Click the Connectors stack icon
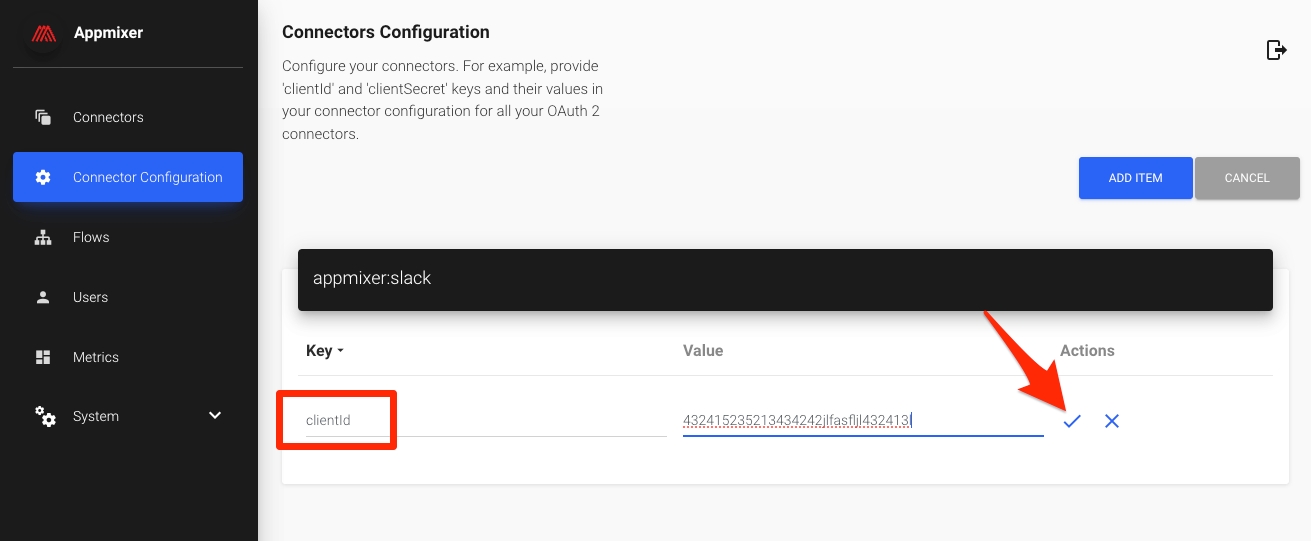Image resolution: width=1311 pixels, height=541 pixels. click(43, 117)
